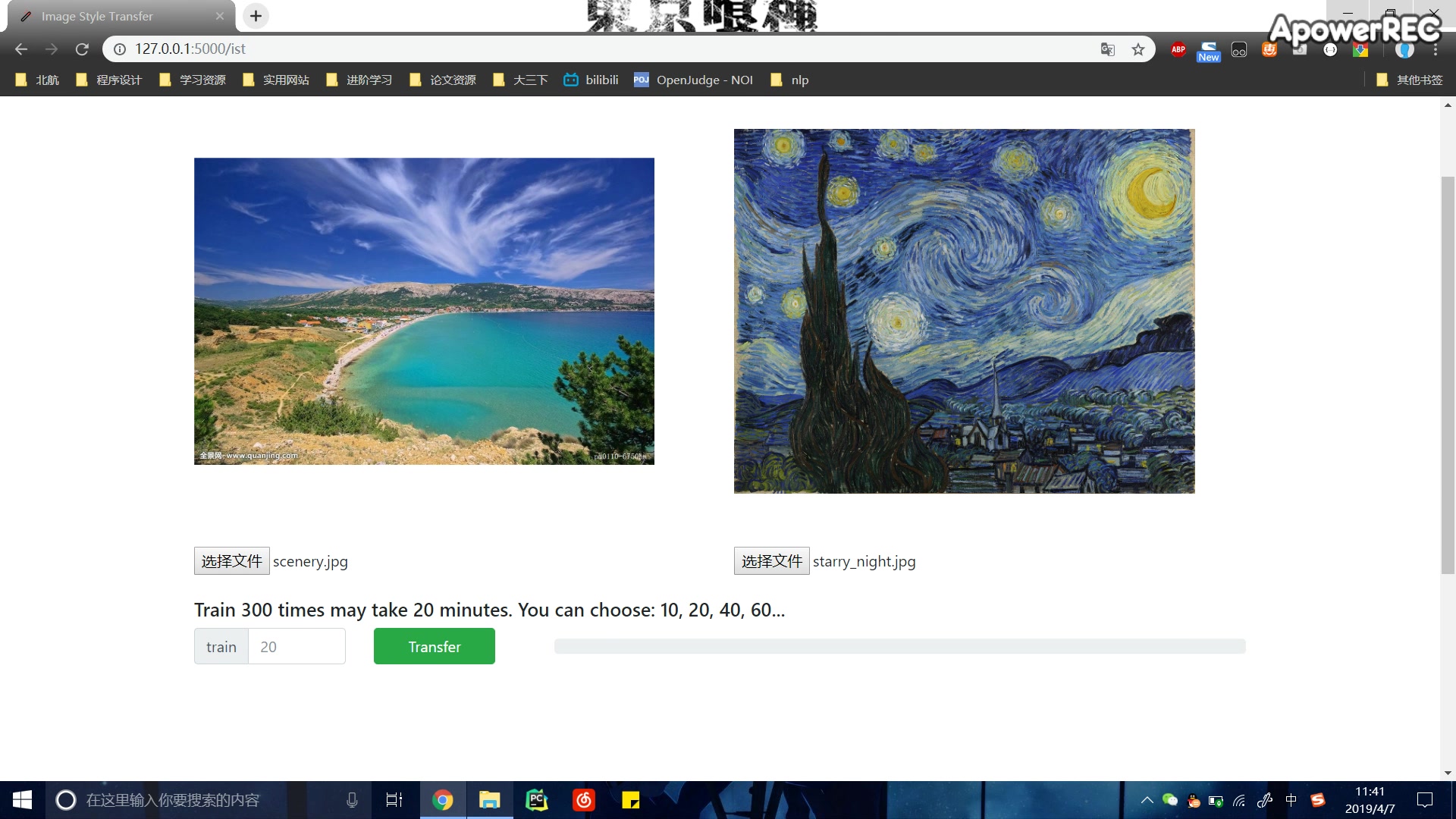The width and height of the screenshot is (1456, 819).
Task: Click the Transfer button to start style transfer
Action: (x=434, y=646)
